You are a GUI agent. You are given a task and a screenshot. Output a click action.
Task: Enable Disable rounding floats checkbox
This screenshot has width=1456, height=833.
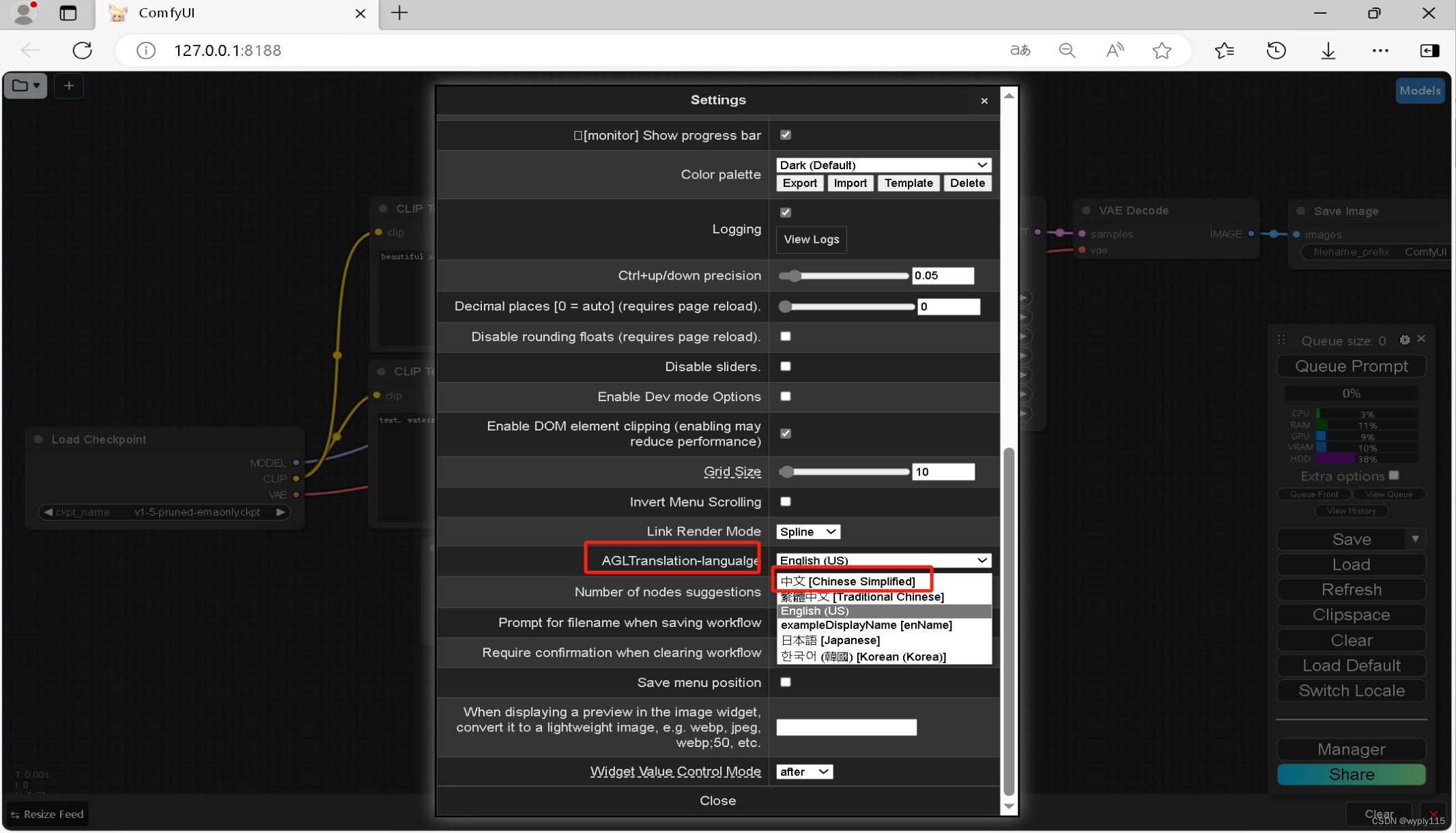tap(786, 336)
